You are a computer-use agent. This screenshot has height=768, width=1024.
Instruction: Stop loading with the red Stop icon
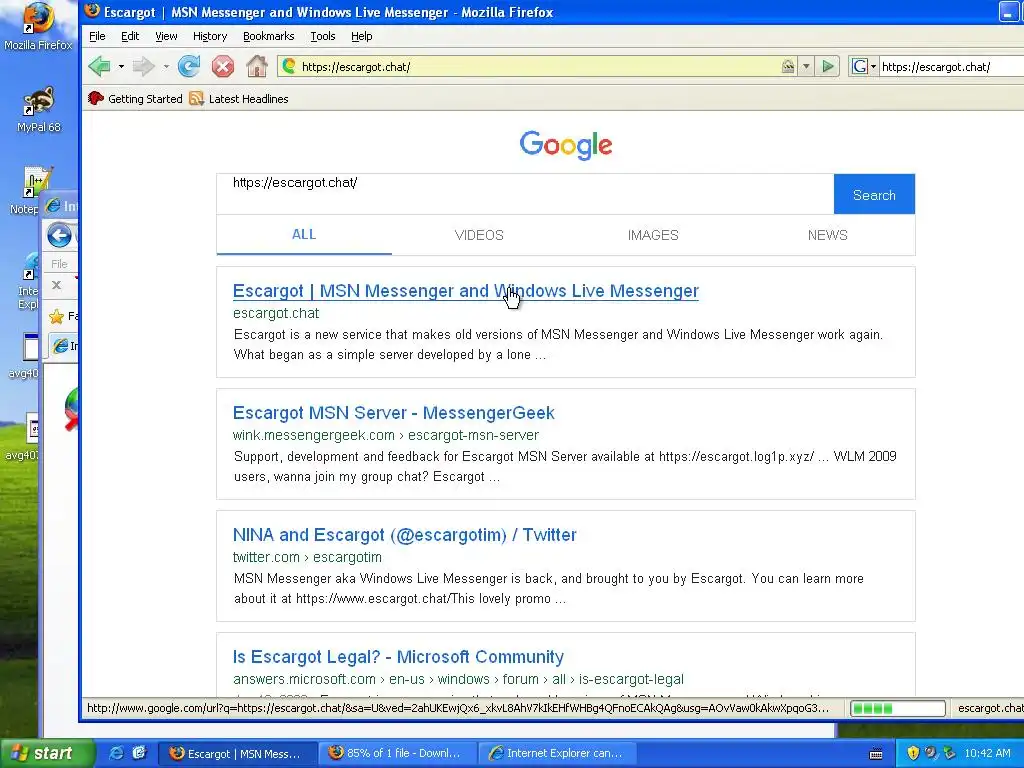point(223,66)
